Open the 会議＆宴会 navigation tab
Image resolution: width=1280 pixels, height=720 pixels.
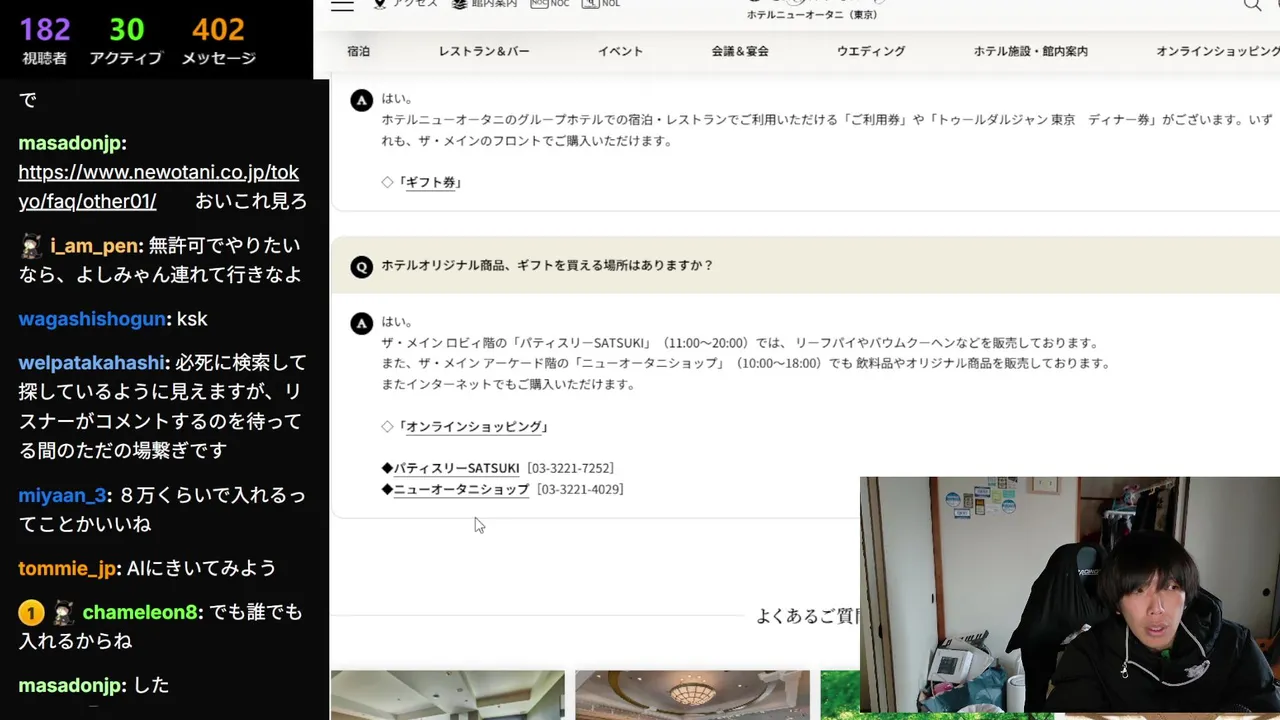click(740, 51)
